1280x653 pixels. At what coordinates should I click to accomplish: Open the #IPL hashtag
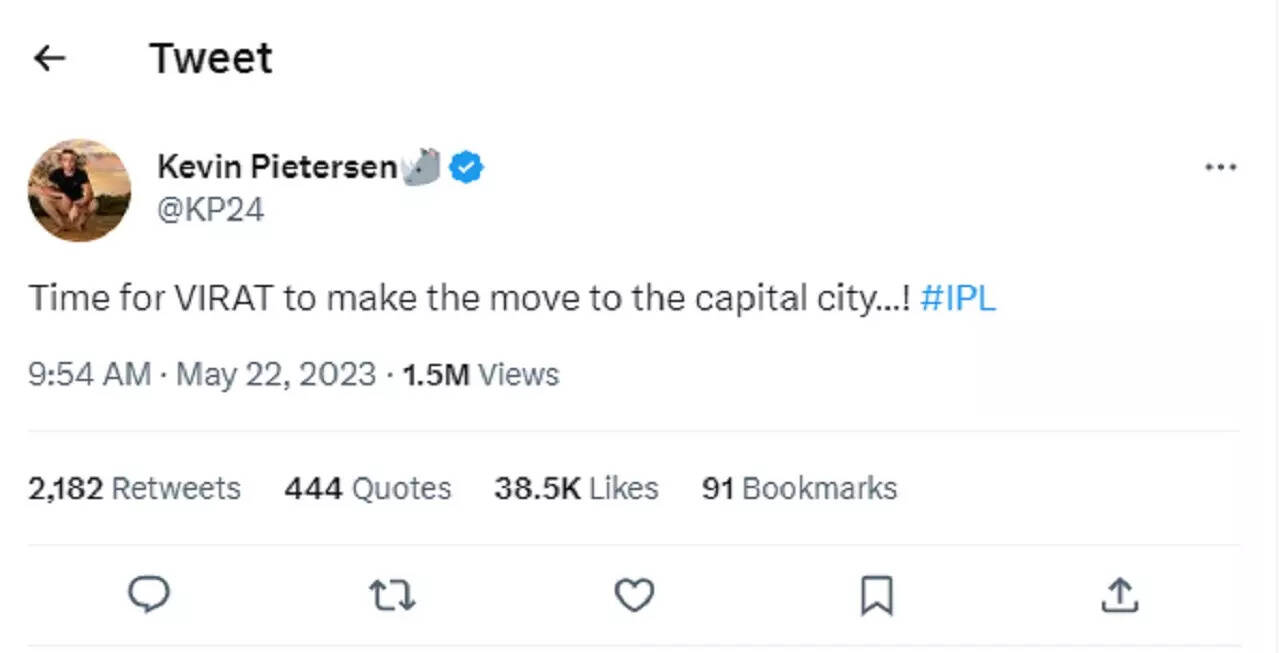[958, 299]
